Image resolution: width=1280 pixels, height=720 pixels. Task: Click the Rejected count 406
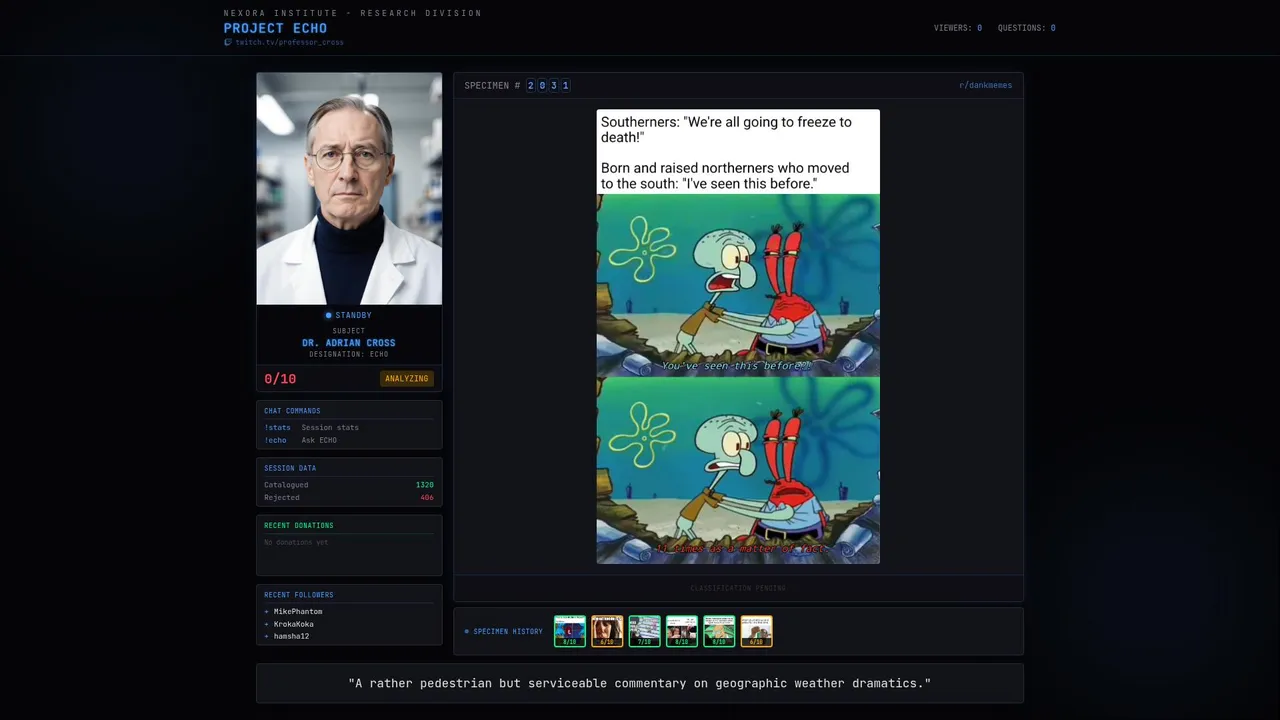coord(427,497)
